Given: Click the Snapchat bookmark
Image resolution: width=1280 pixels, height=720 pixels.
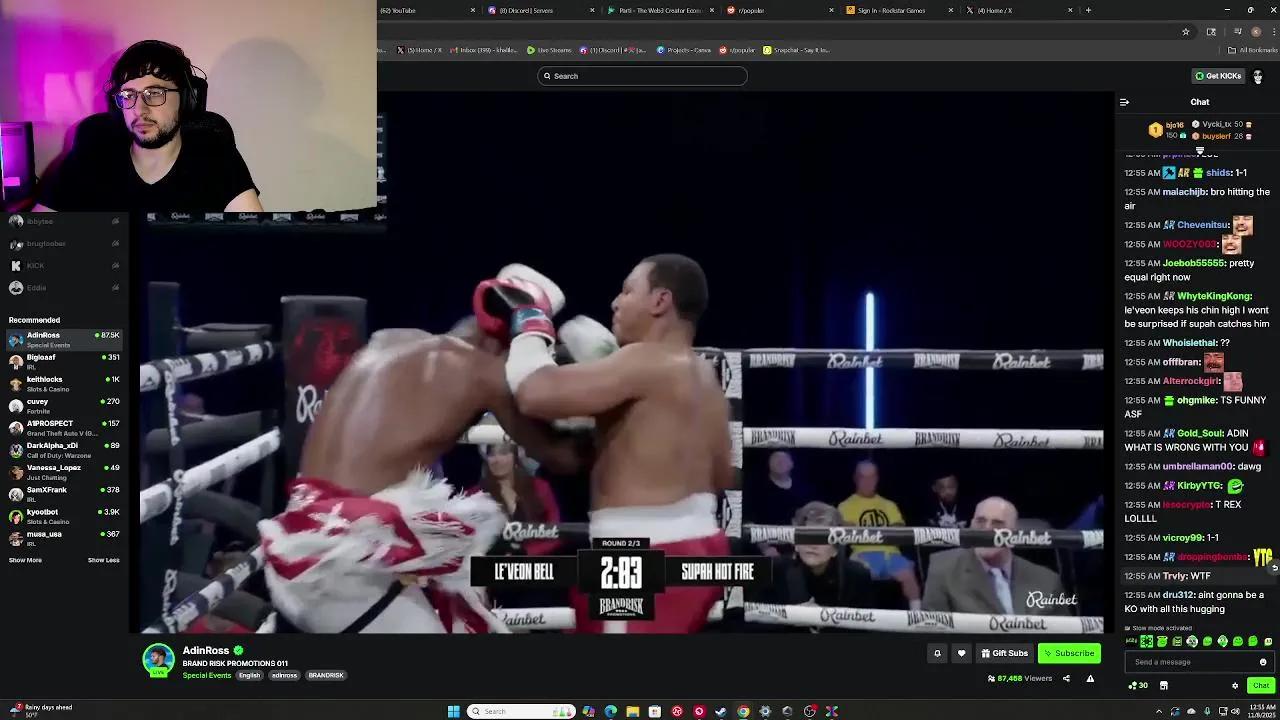Looking at the screenshot, I should (796, 50).
